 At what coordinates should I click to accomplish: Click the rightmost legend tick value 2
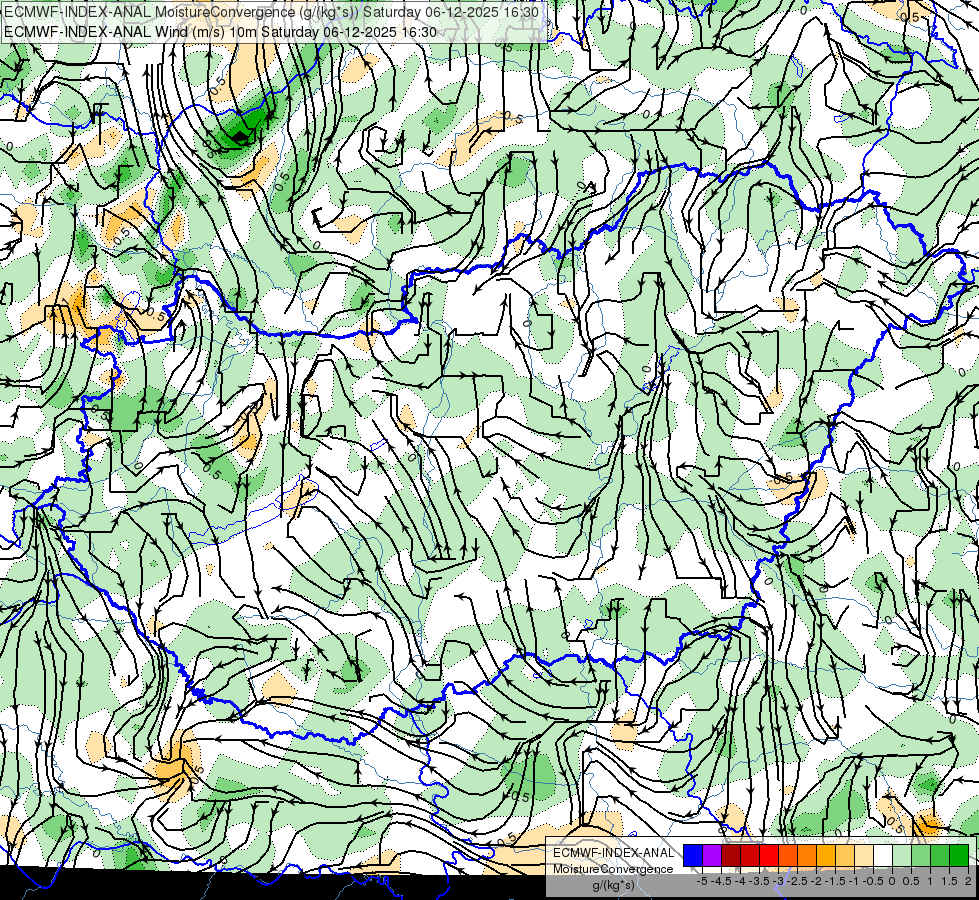(968, 881)
